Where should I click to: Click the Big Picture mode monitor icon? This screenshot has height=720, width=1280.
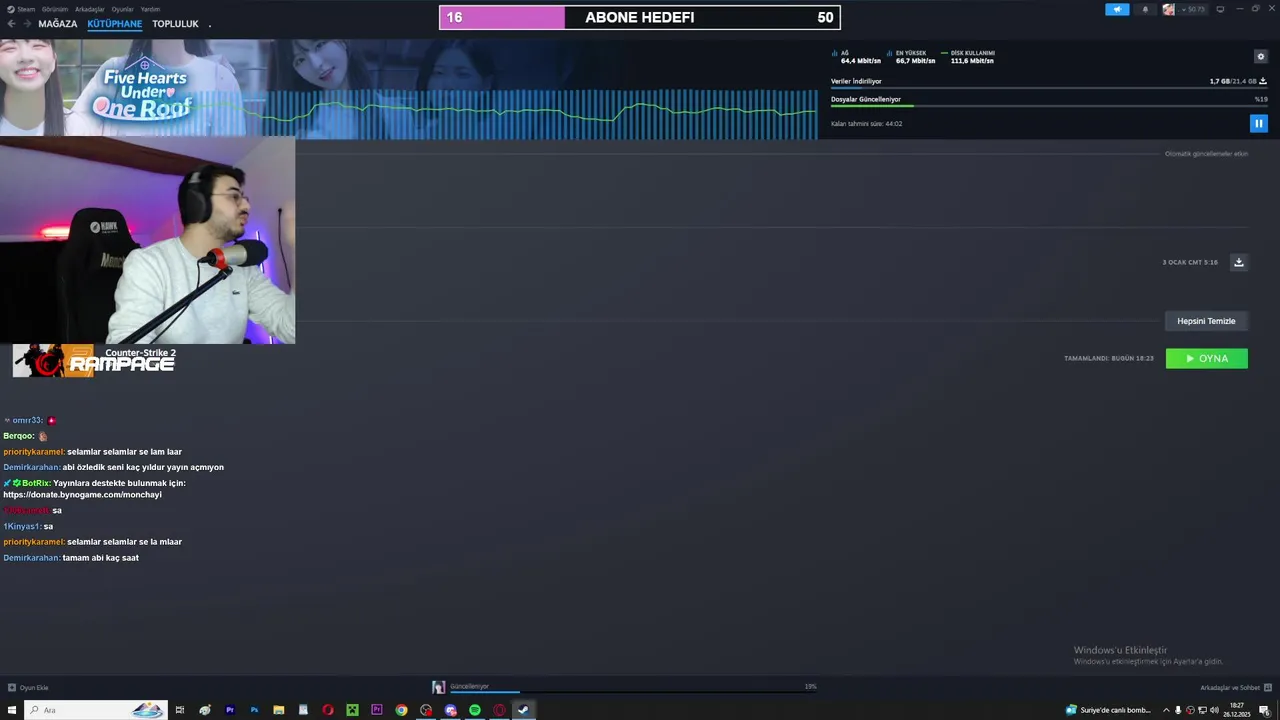tap(1220, 9)
